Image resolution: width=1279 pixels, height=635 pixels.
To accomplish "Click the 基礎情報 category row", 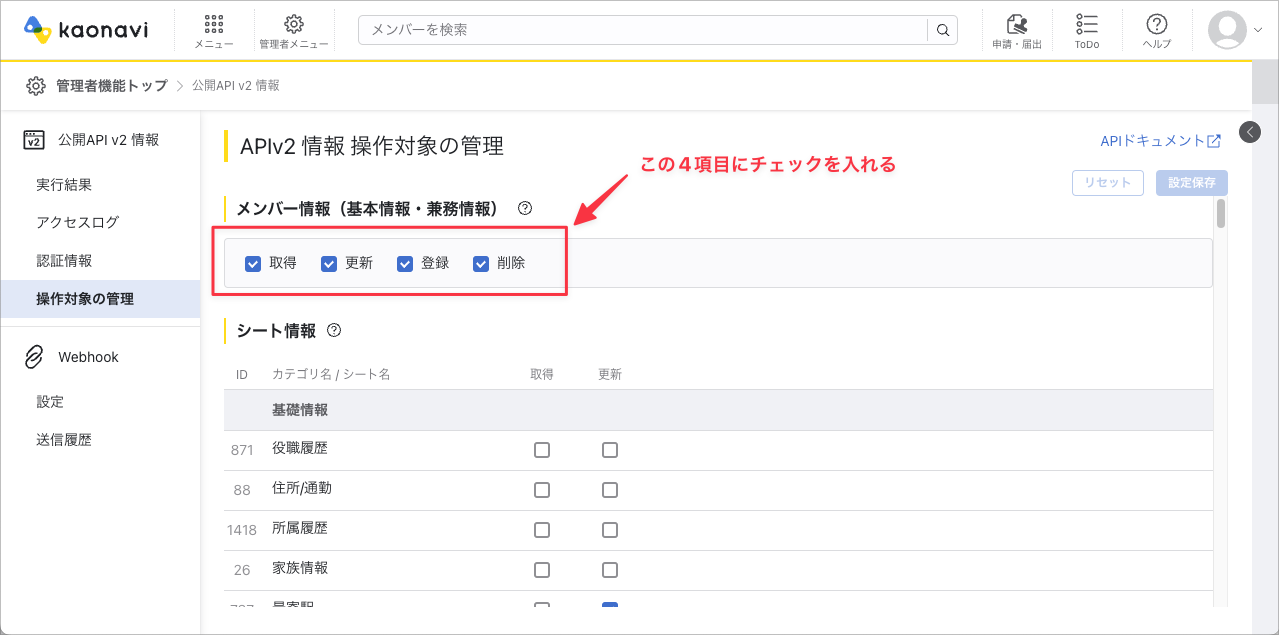I will [718, 410].
